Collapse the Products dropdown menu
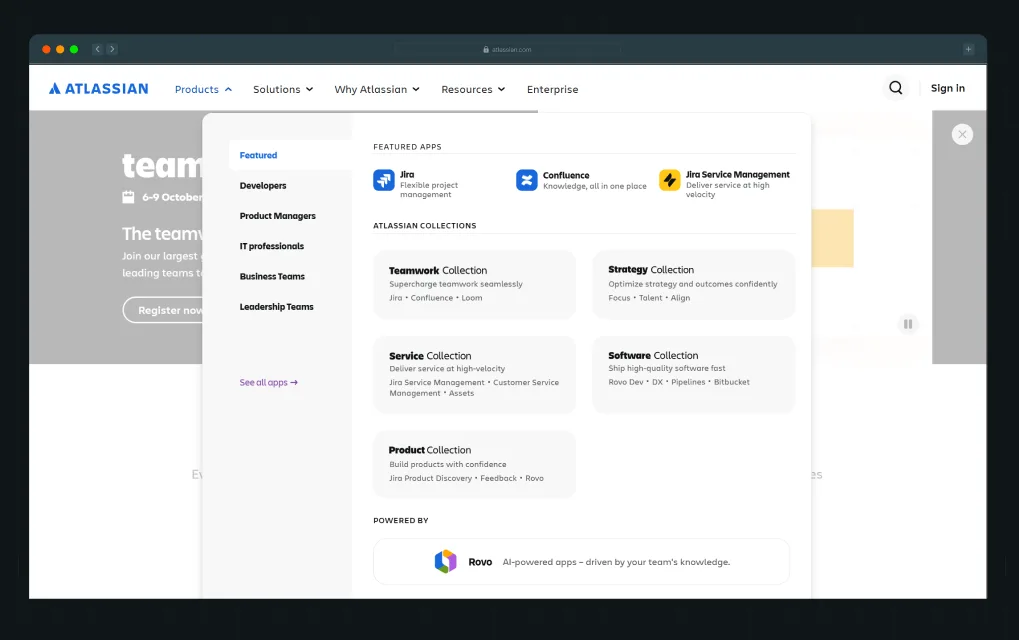Screen dimensions: 1019x640 pos(203,90)
